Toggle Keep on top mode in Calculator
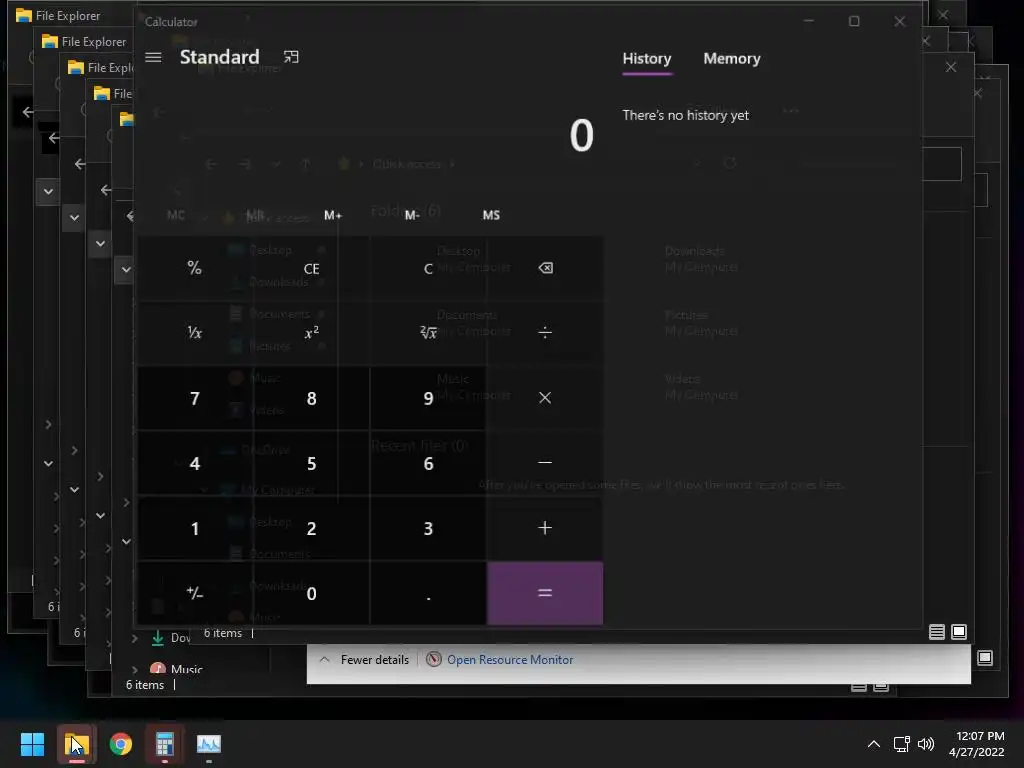This screenshot has width=1024, height=768. (x=291, y=57)
